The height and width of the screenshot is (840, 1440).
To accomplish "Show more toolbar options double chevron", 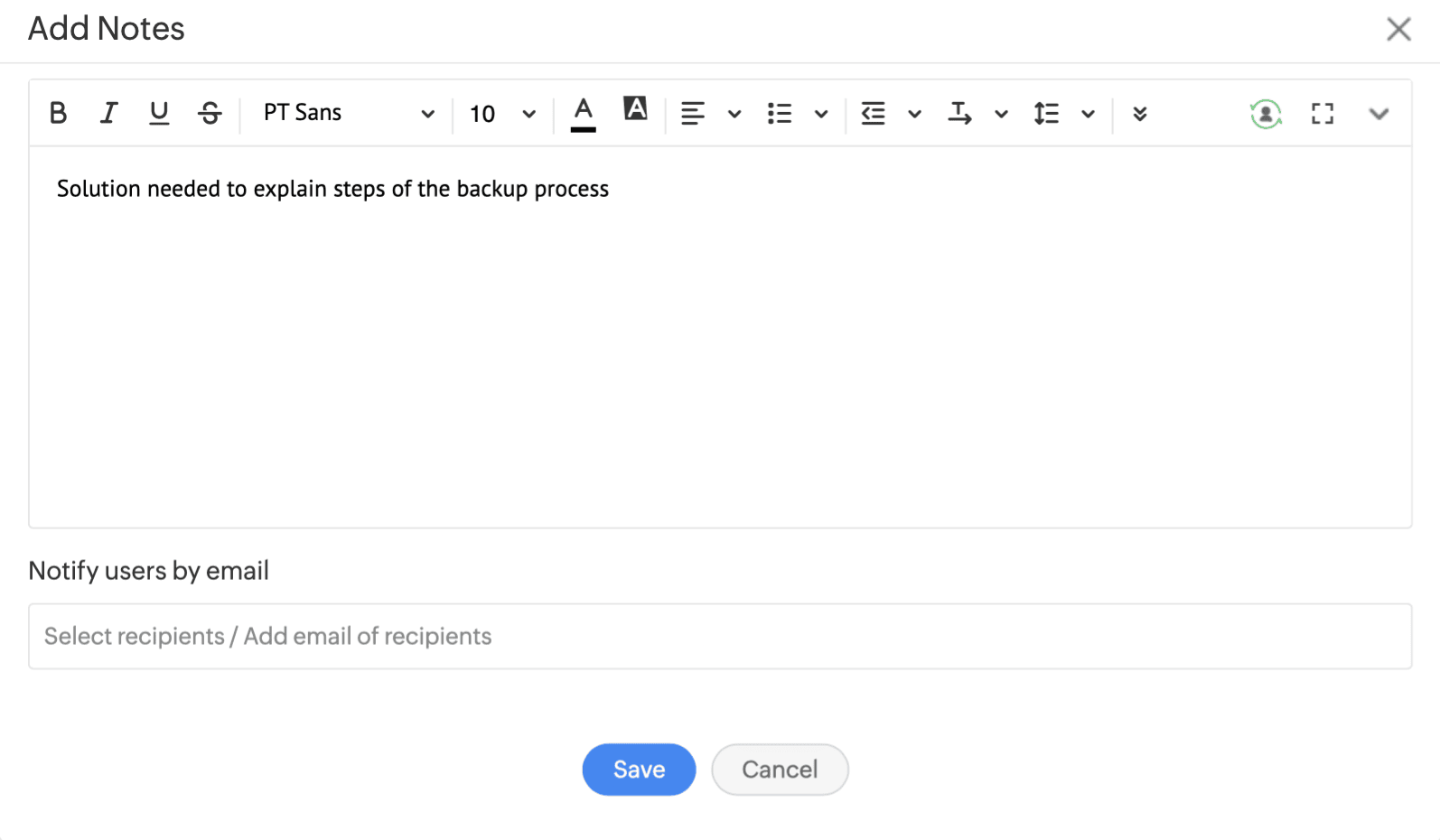I will click(1140, 114).
